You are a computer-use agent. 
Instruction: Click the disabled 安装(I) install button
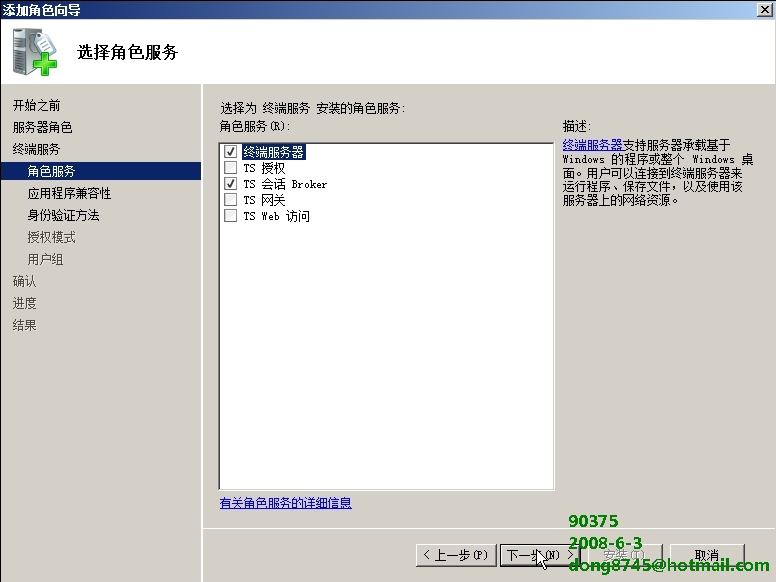click(x=625, y=555)
